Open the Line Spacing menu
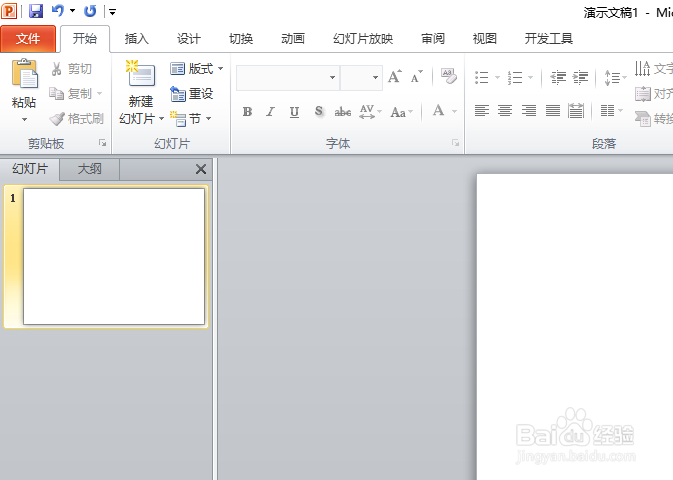673x480 pixels. tap(615, 78)
